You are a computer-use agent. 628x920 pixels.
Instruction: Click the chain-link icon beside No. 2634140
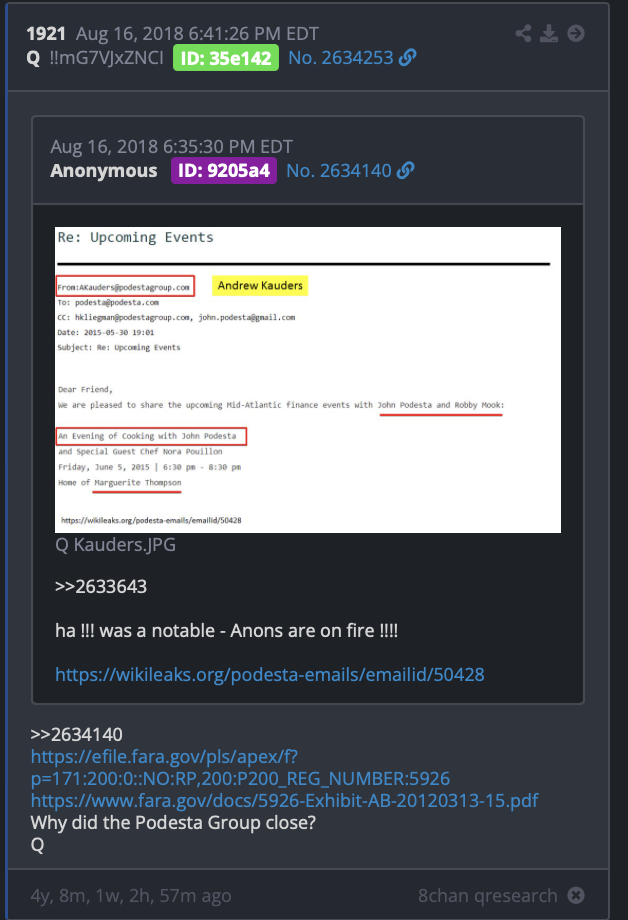click(406, 171)
